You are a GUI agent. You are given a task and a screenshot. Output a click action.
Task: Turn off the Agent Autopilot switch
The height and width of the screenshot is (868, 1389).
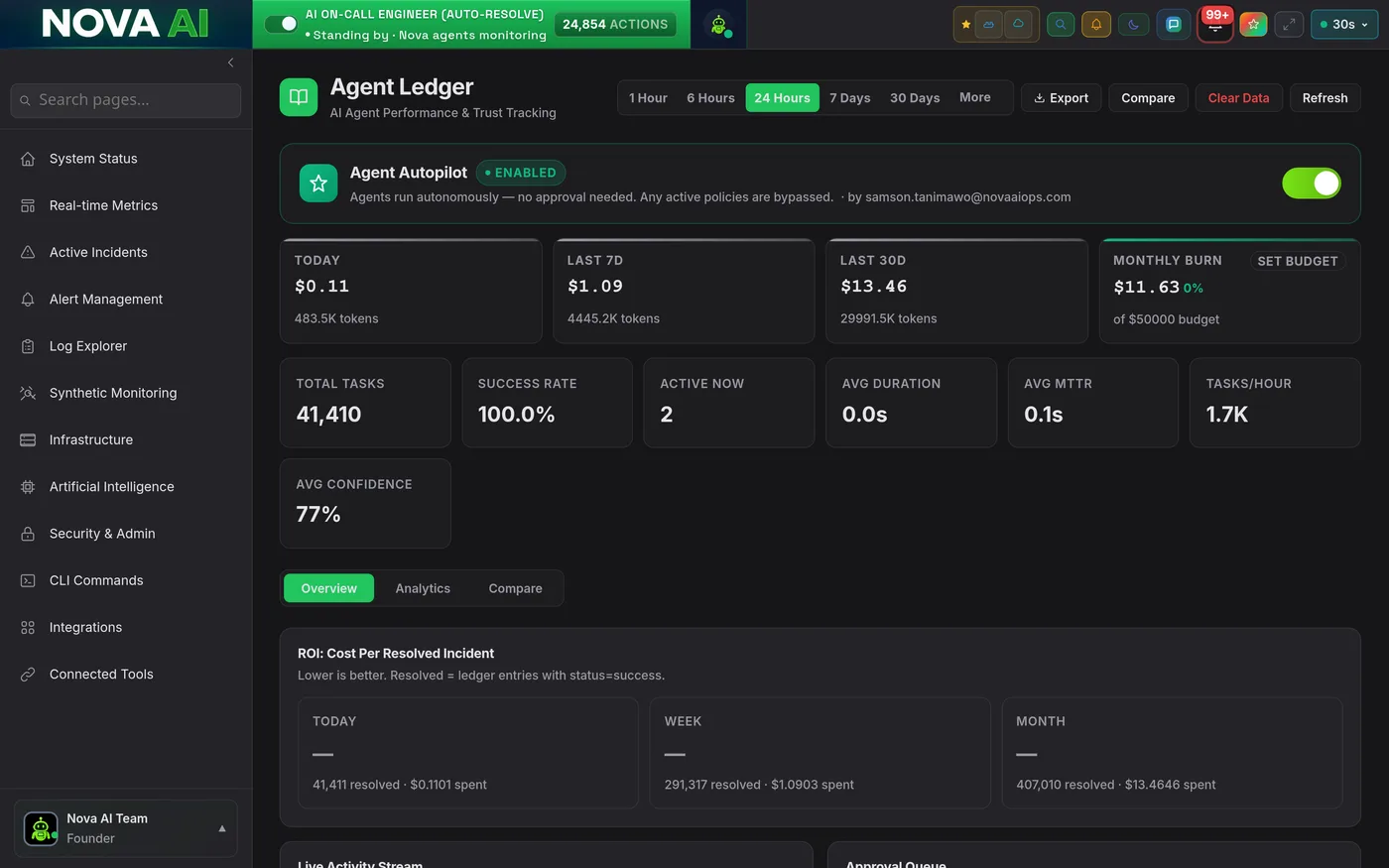(x=1312, y=184)
